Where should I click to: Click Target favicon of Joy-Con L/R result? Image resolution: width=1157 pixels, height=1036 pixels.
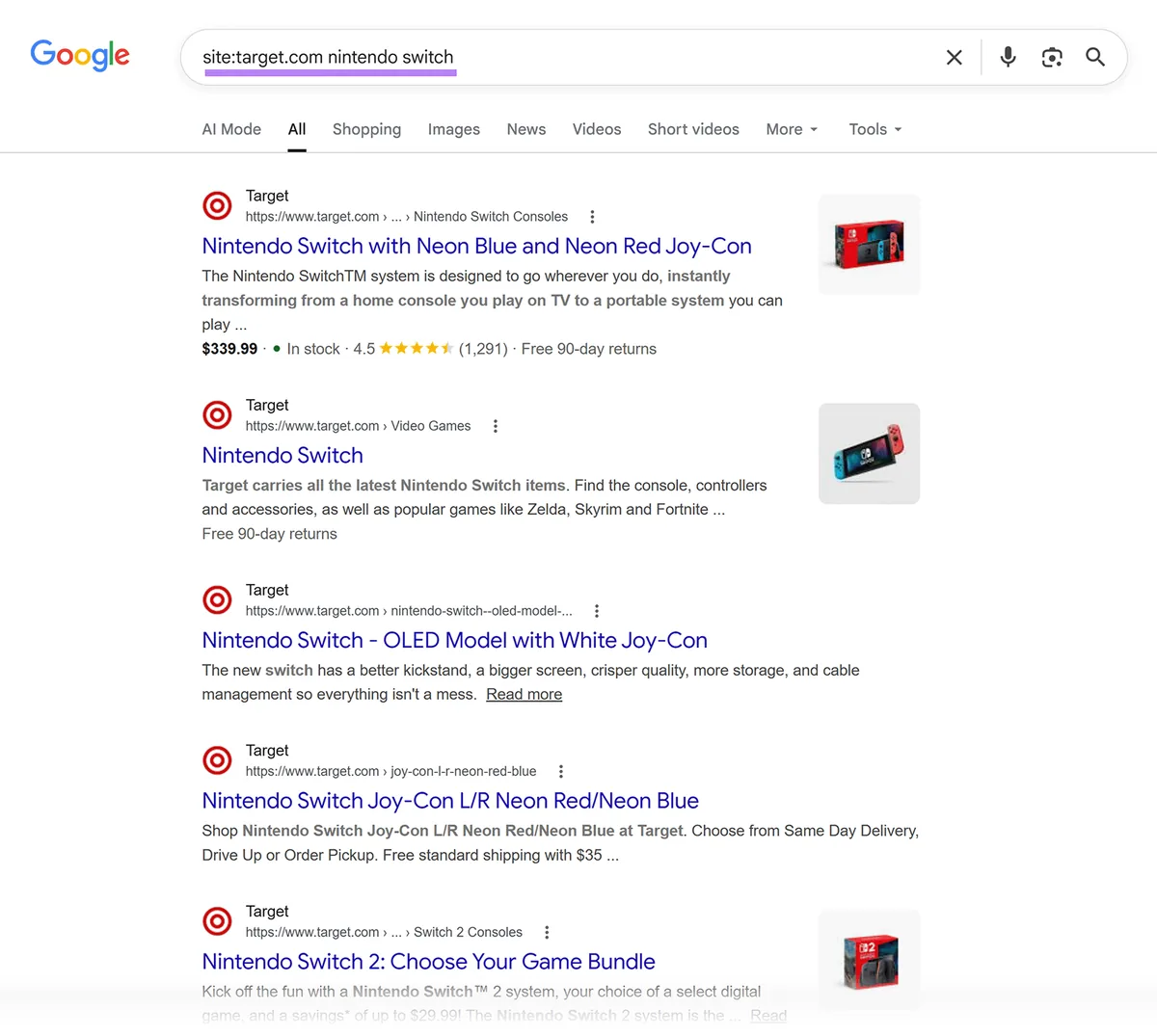click(x=217, y=760)
